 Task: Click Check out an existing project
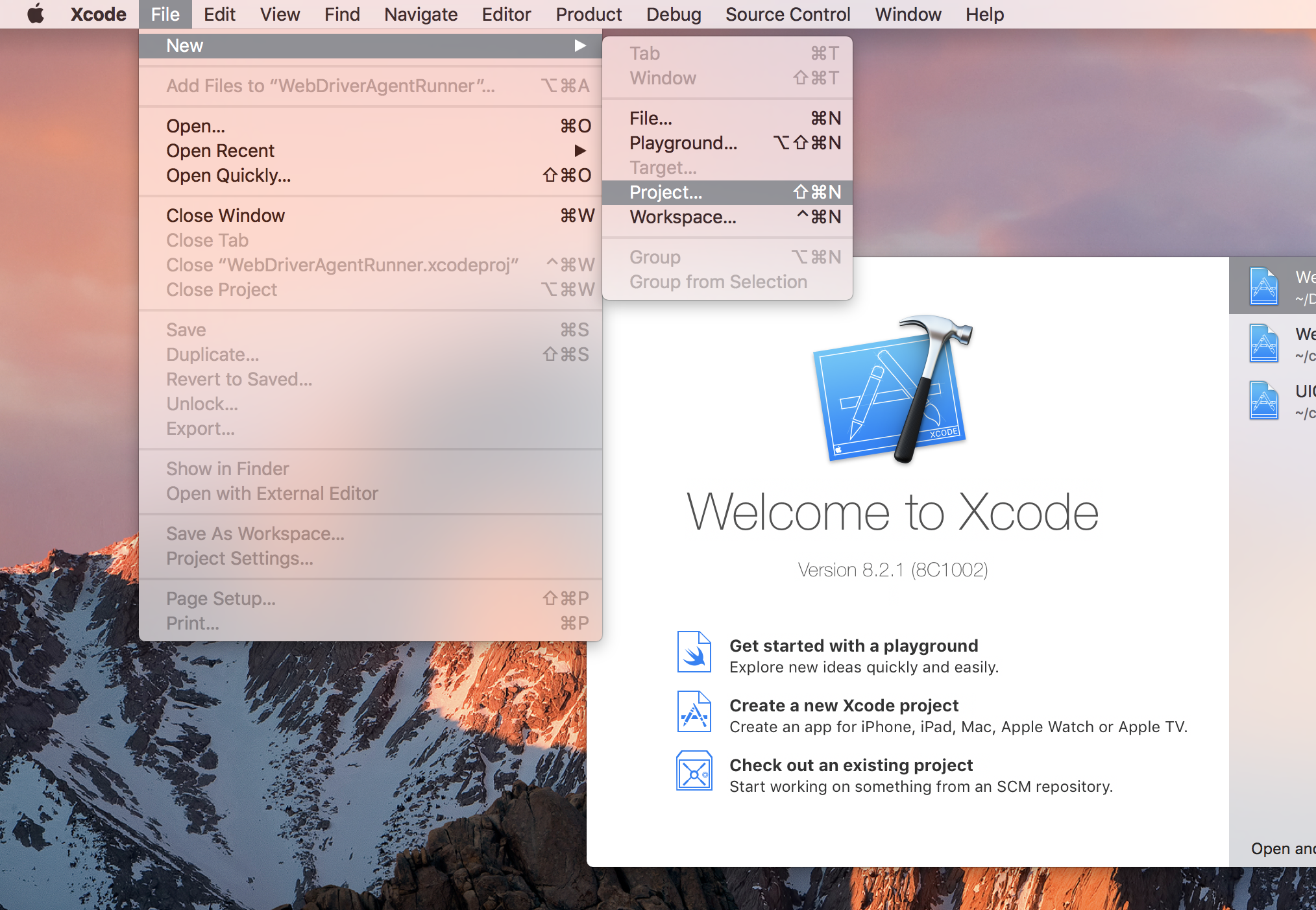[851, 765]
